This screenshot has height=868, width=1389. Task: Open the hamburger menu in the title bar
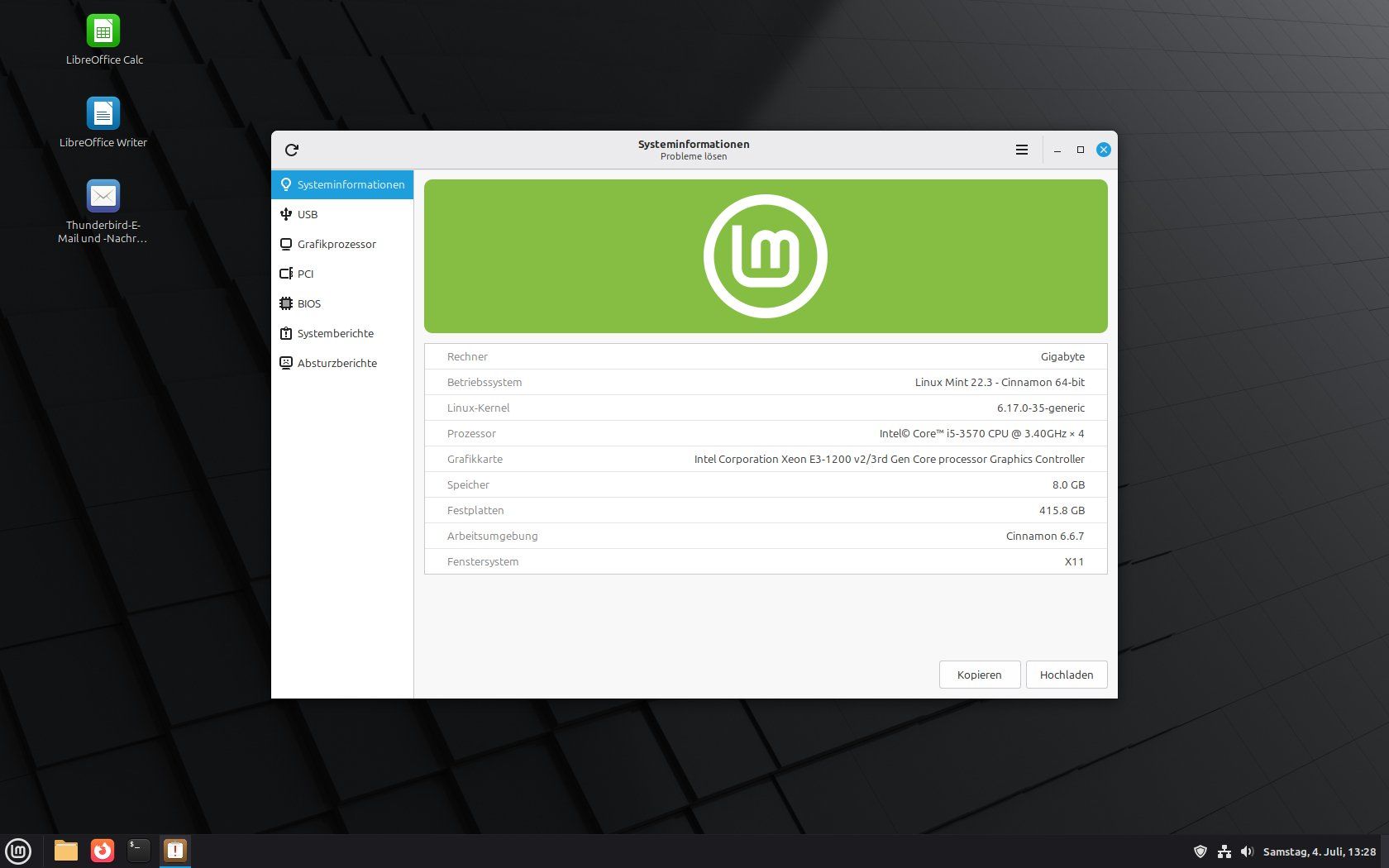(x=1022, y=150)
